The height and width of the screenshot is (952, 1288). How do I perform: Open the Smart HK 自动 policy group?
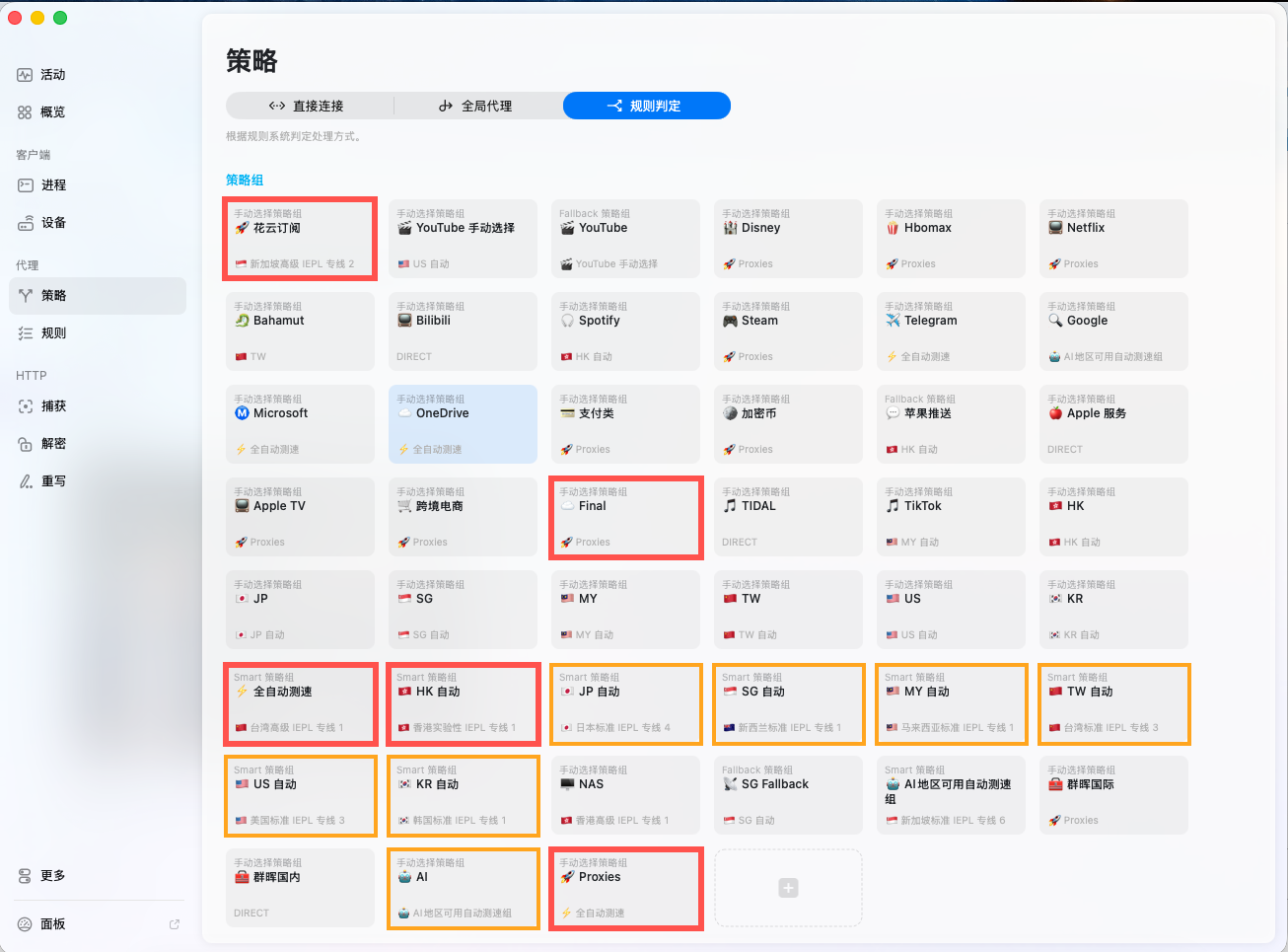[x=463, y=702]
